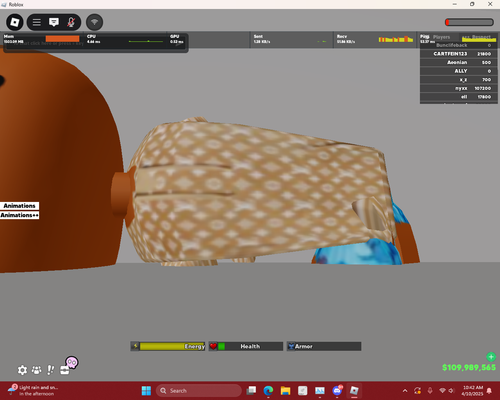This screenshot has height=400, width=500.
Task: Open Microsoft Edge from the taskbar
Action: [268, 391]
